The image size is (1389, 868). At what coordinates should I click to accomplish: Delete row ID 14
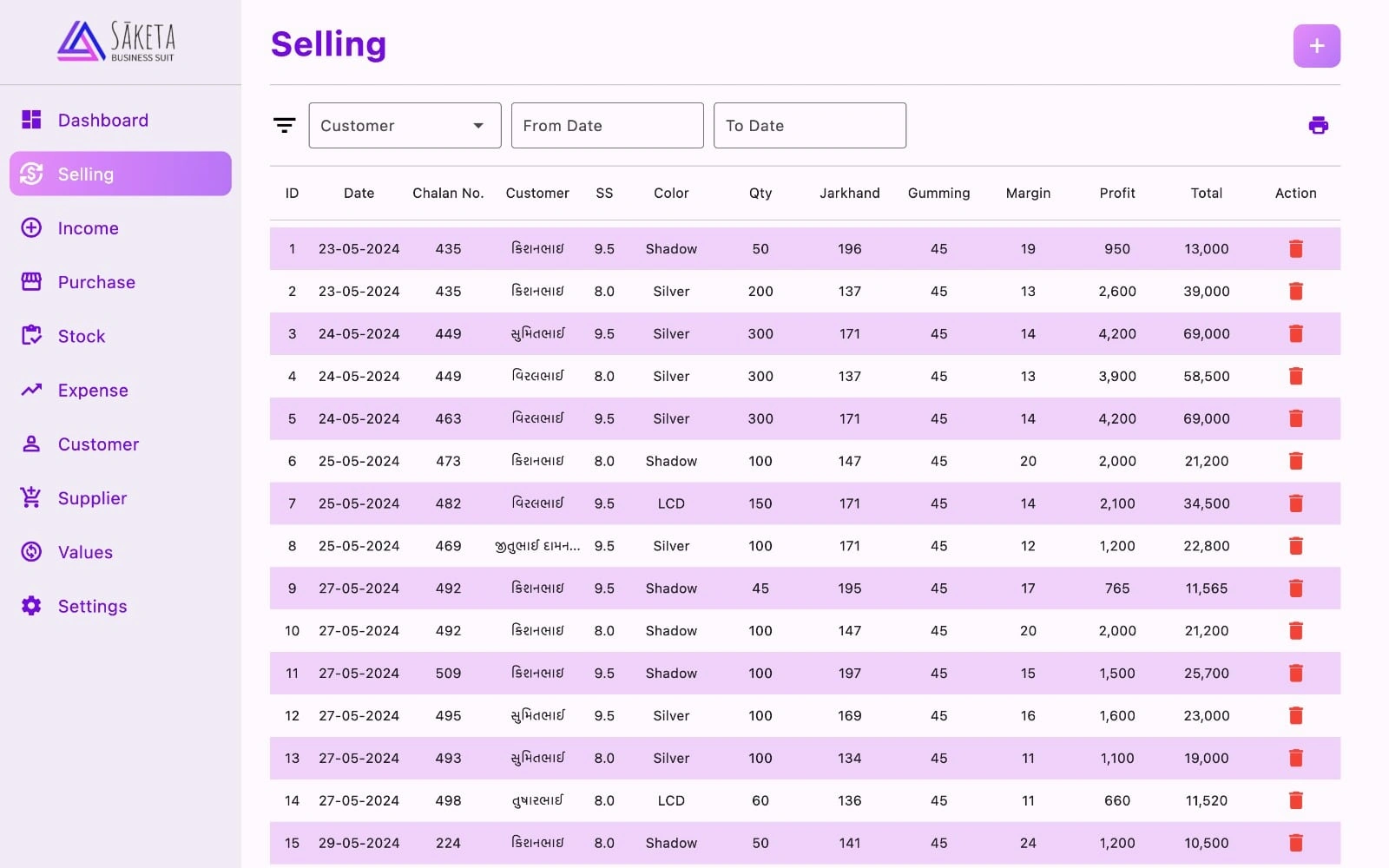coord(1295,800)
